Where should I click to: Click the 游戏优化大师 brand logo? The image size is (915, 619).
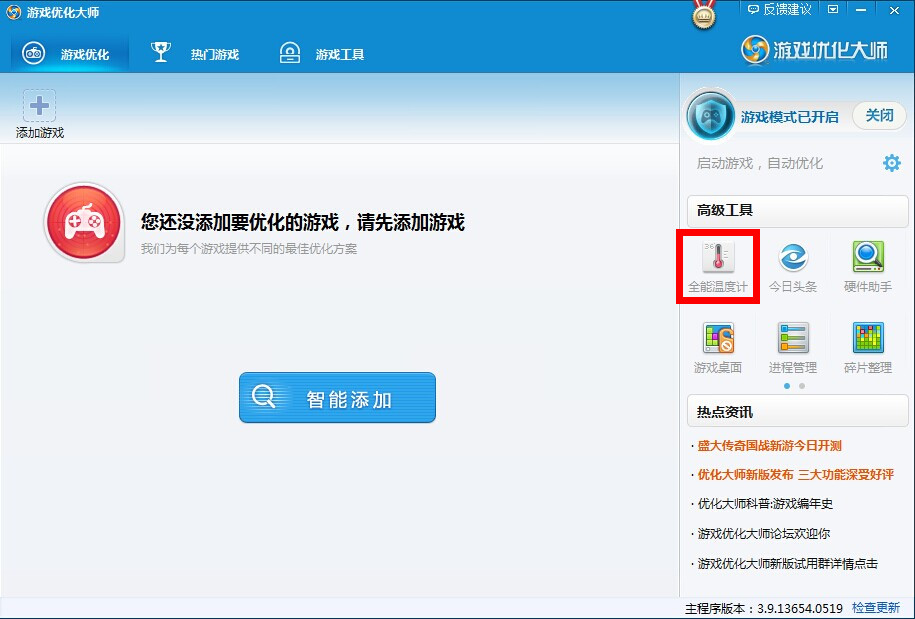tap(814, 50)
